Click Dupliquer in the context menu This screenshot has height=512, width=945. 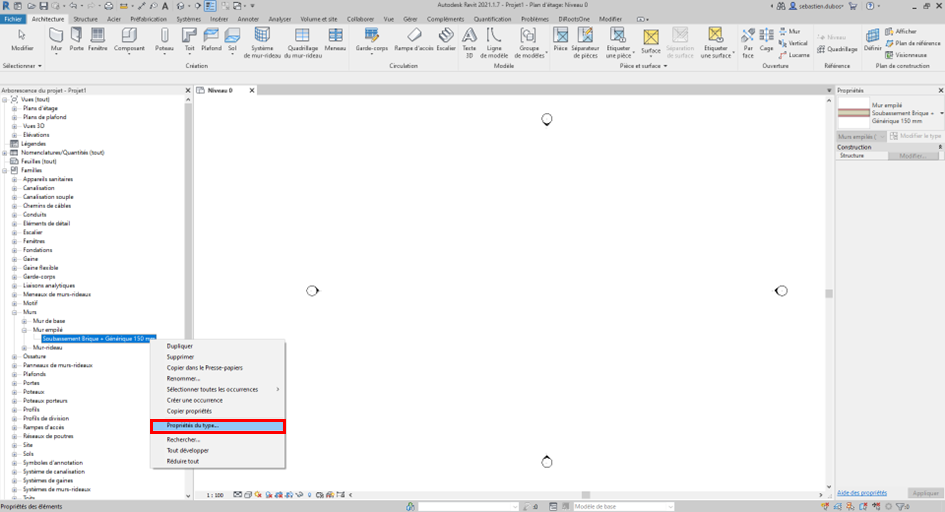click(180, 346)
